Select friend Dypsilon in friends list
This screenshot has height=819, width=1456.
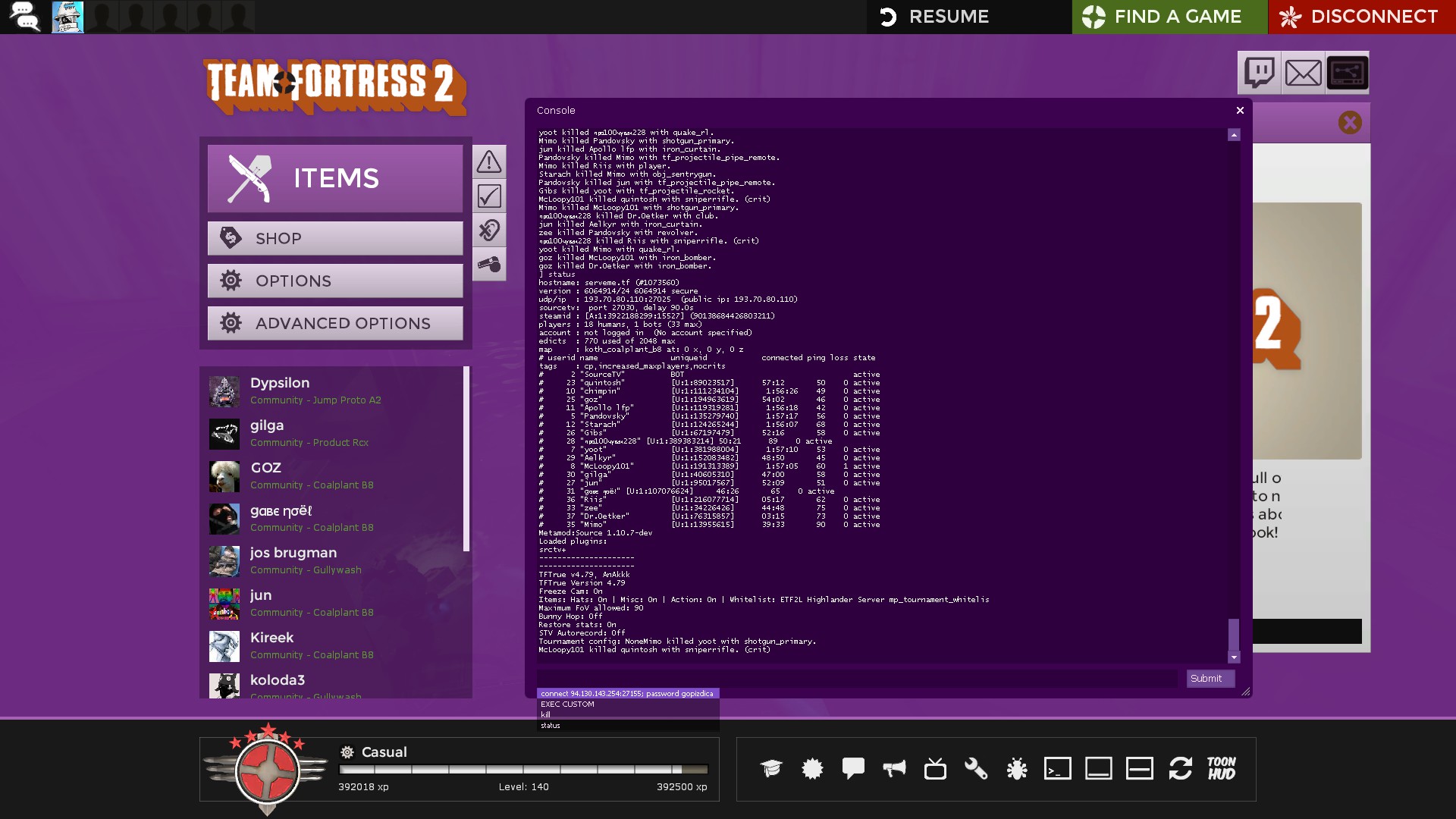coord(334,391)
